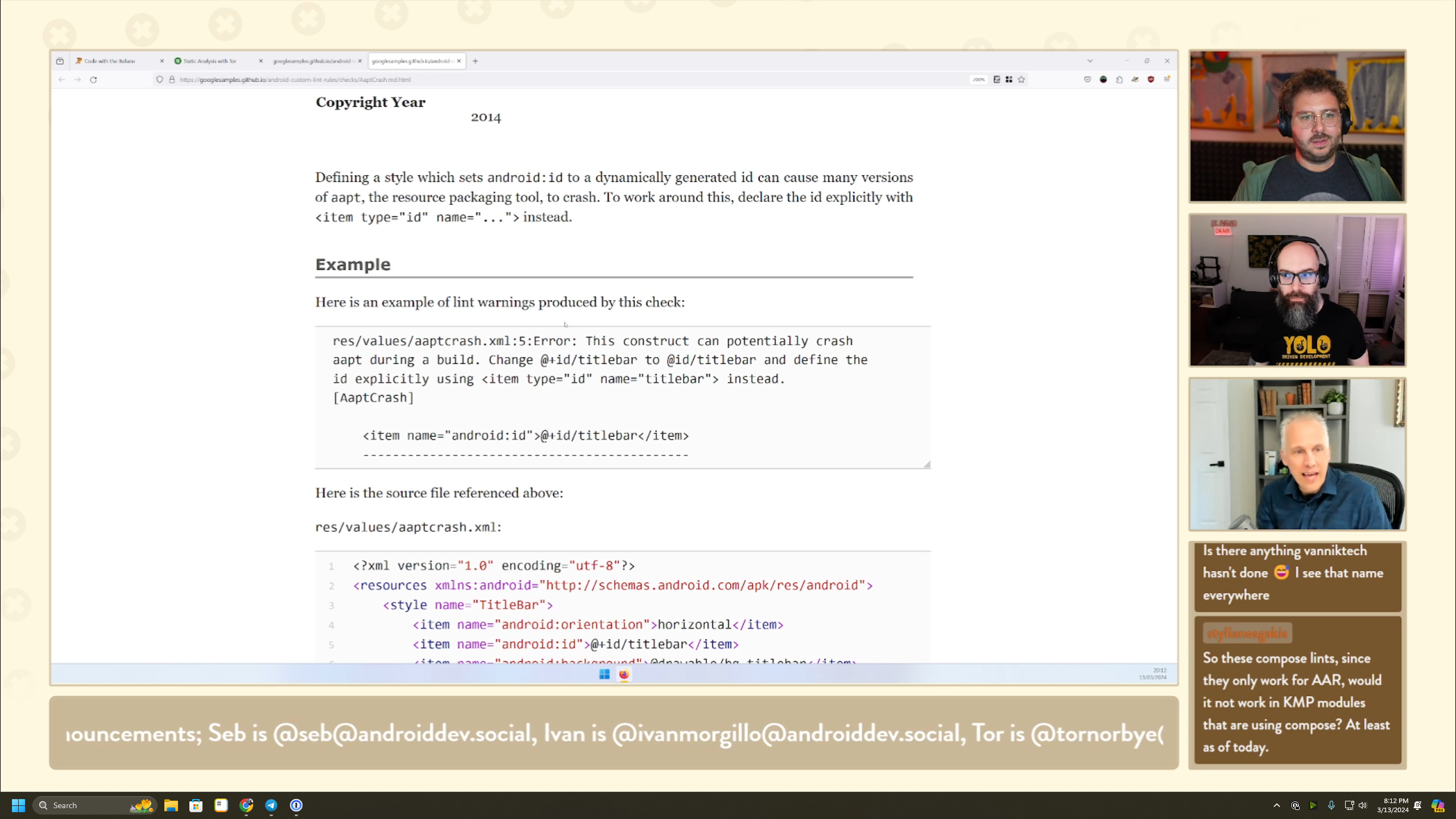Close the Static Analysis with Tor tab
The image size is (1456, 819).
pos(260,61)
